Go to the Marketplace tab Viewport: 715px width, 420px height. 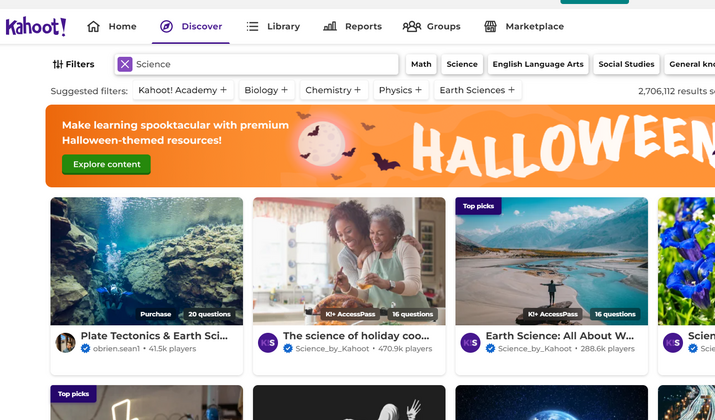point(524,26)
